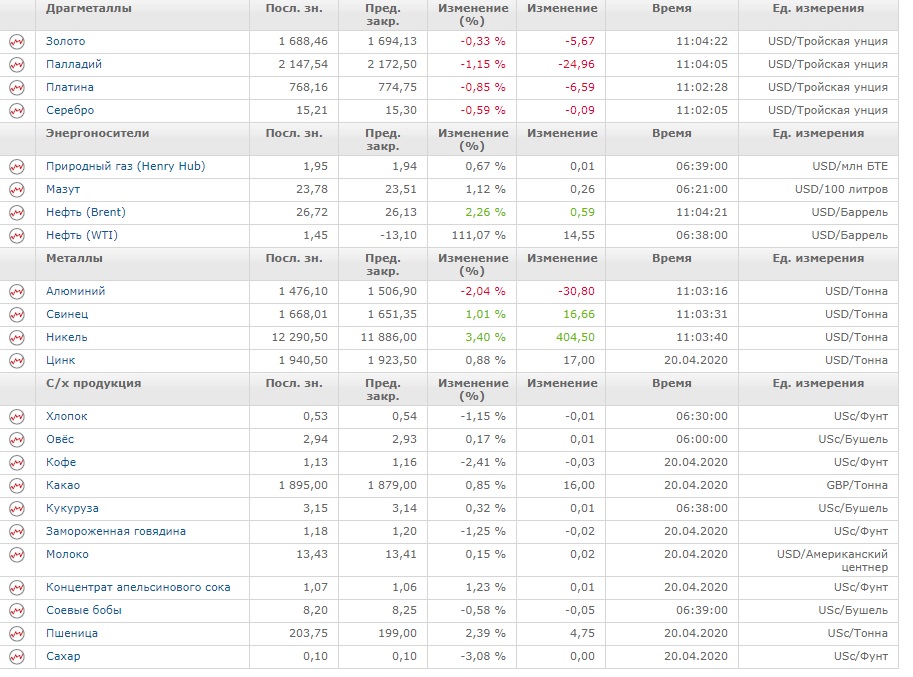Open the Какао commodity link
The image size is (913, 677).
[x=62, y=485]
